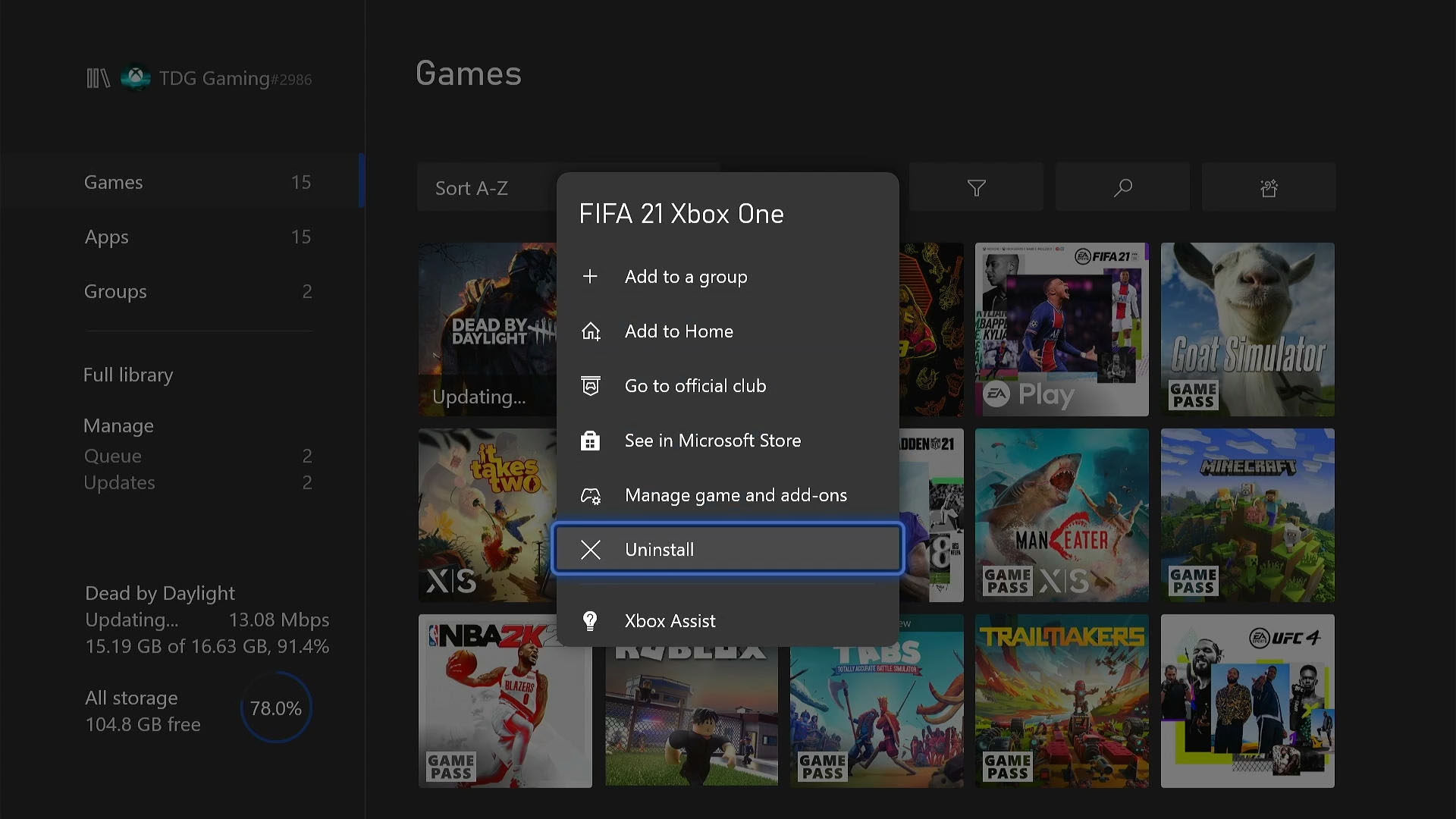Click the controller icon for Manage game and add-ons
The height and width of the screenshot is (819, 1456).
click(591, 495)
